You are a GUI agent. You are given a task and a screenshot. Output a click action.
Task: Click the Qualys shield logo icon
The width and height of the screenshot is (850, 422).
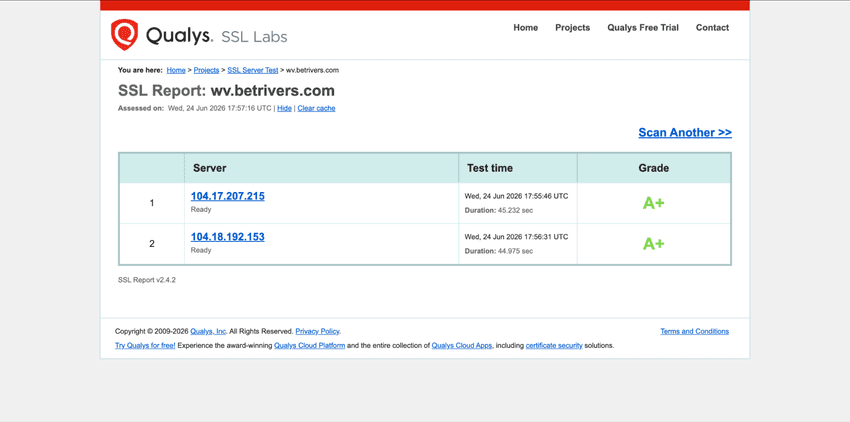124,35
